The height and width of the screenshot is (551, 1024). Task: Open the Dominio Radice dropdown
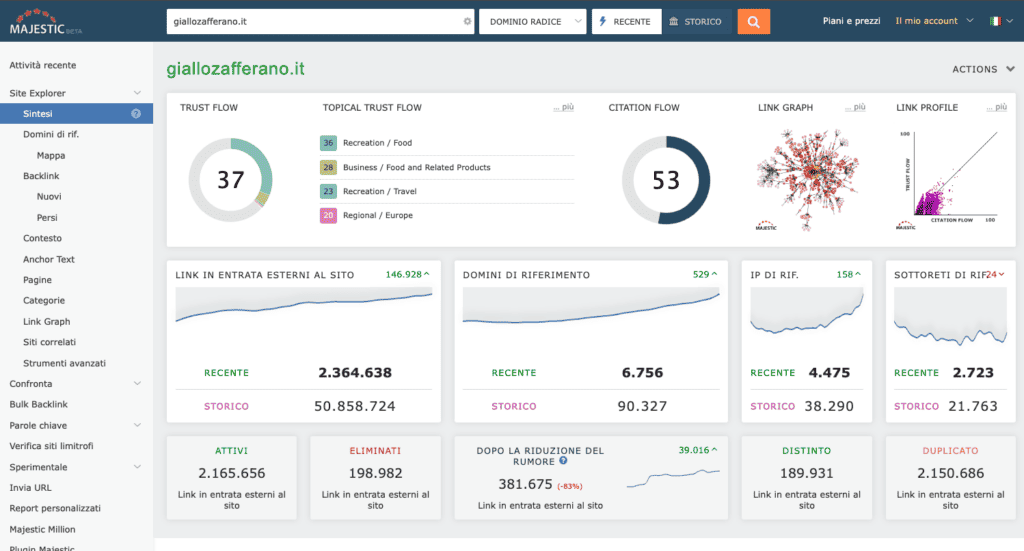532,22
